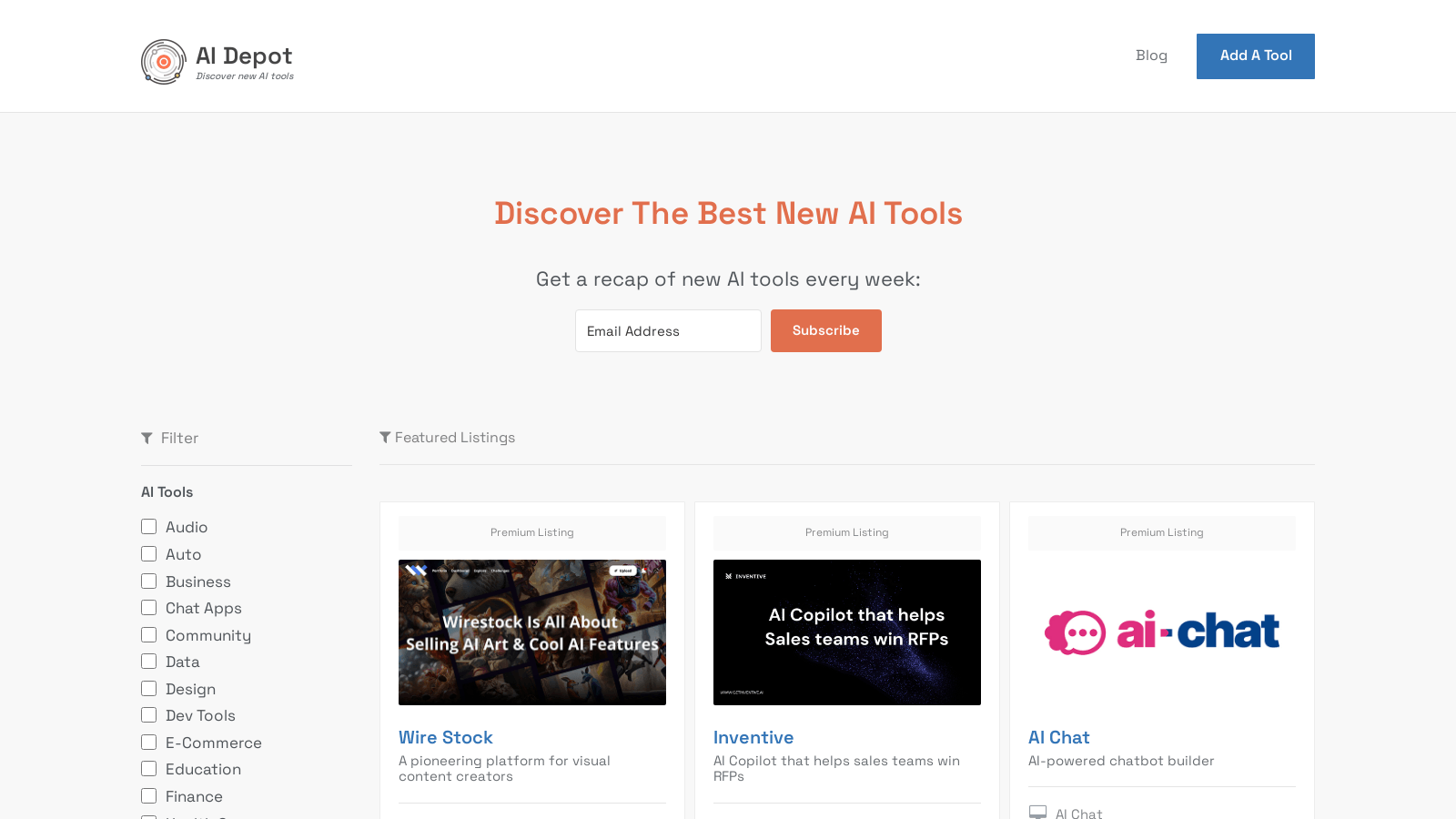Open the AI Chat title link
1456x819 pixels.
point(1059,738)
